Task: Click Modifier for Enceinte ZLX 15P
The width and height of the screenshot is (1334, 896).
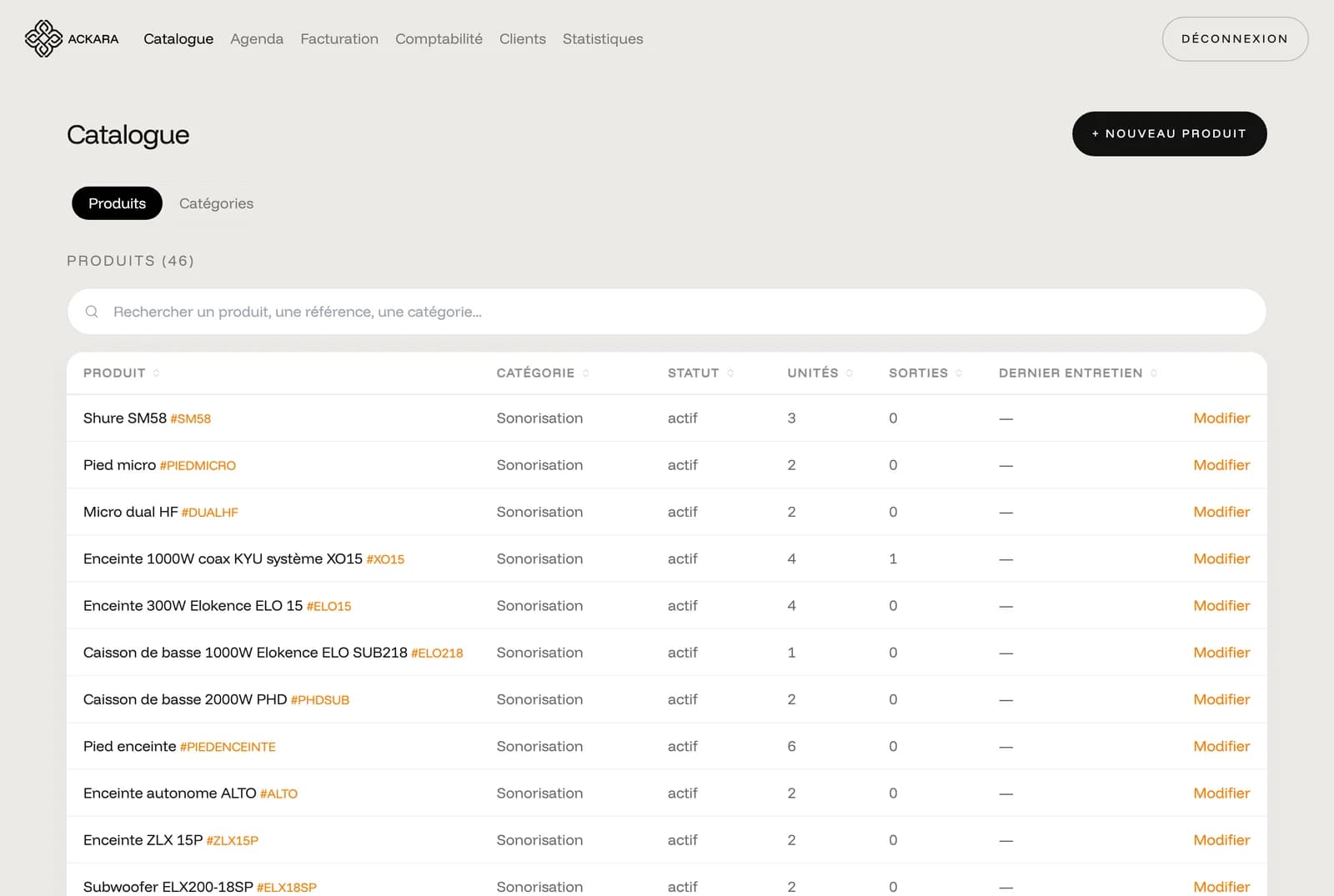Action: (x=1221, y=840)
